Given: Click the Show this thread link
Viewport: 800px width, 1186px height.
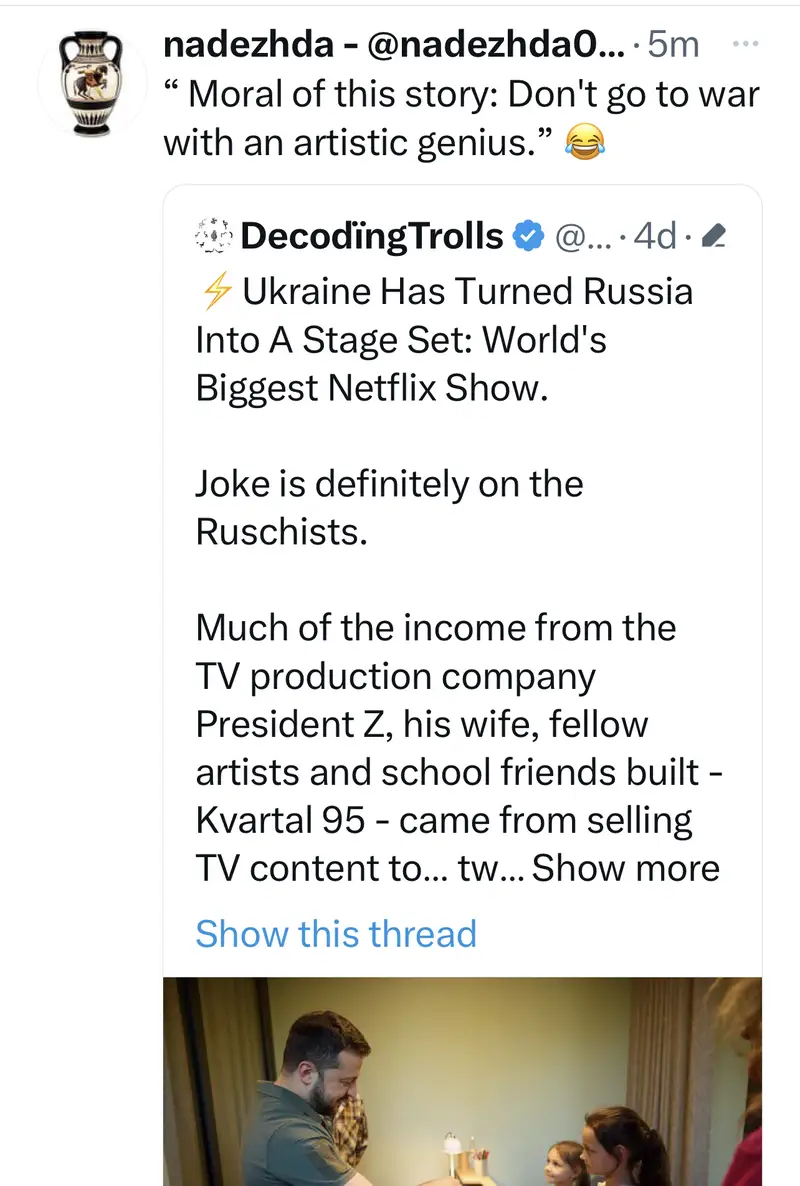Looking at the screenshot, I should tap(336, 933).
